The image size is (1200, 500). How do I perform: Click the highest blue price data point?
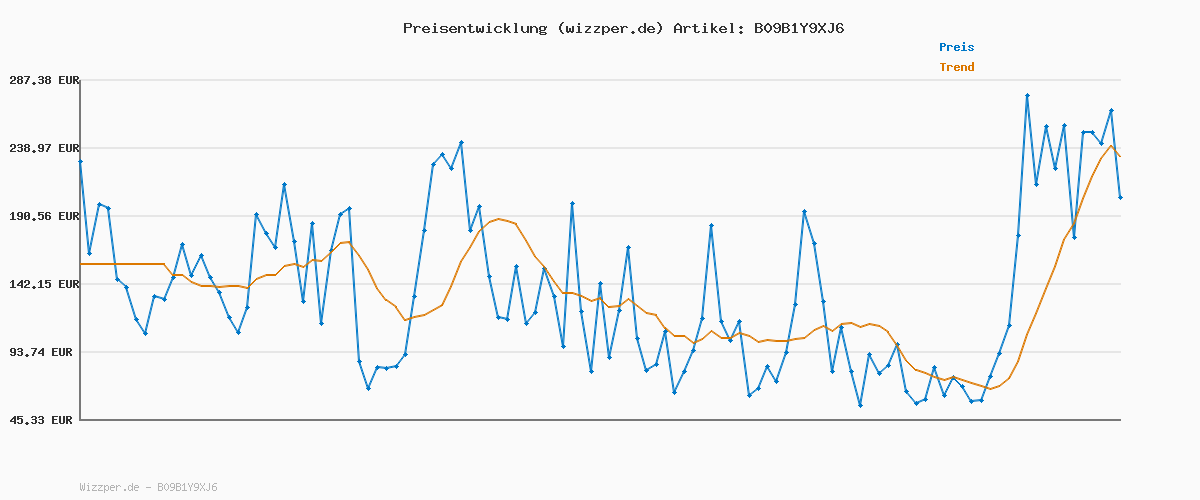pyautogui.click(x=1027, y=96)
